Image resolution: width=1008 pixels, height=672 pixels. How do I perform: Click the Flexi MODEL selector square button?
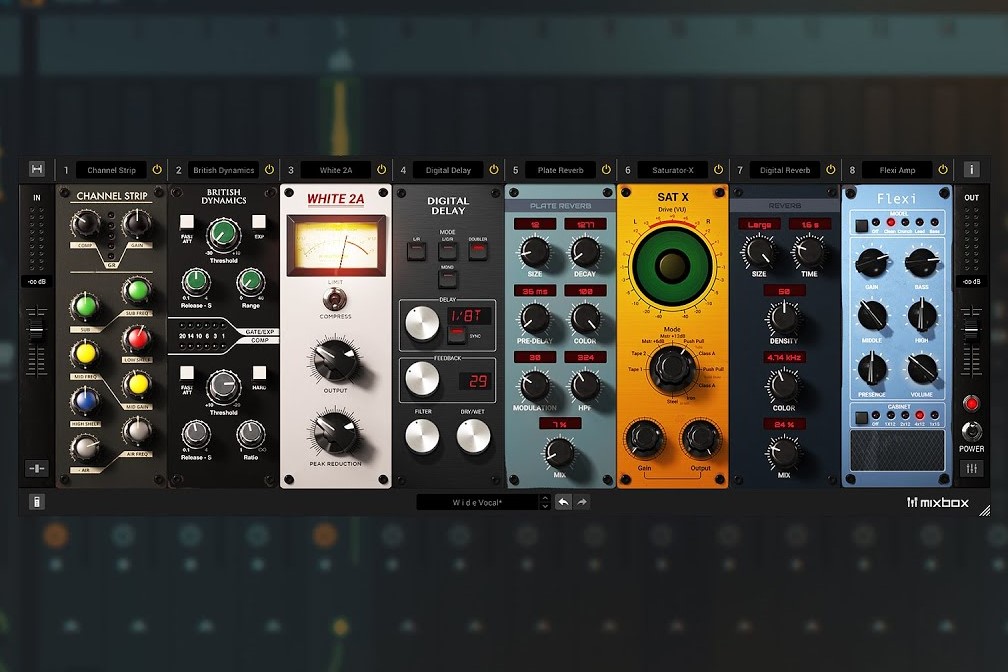point(861,226)
